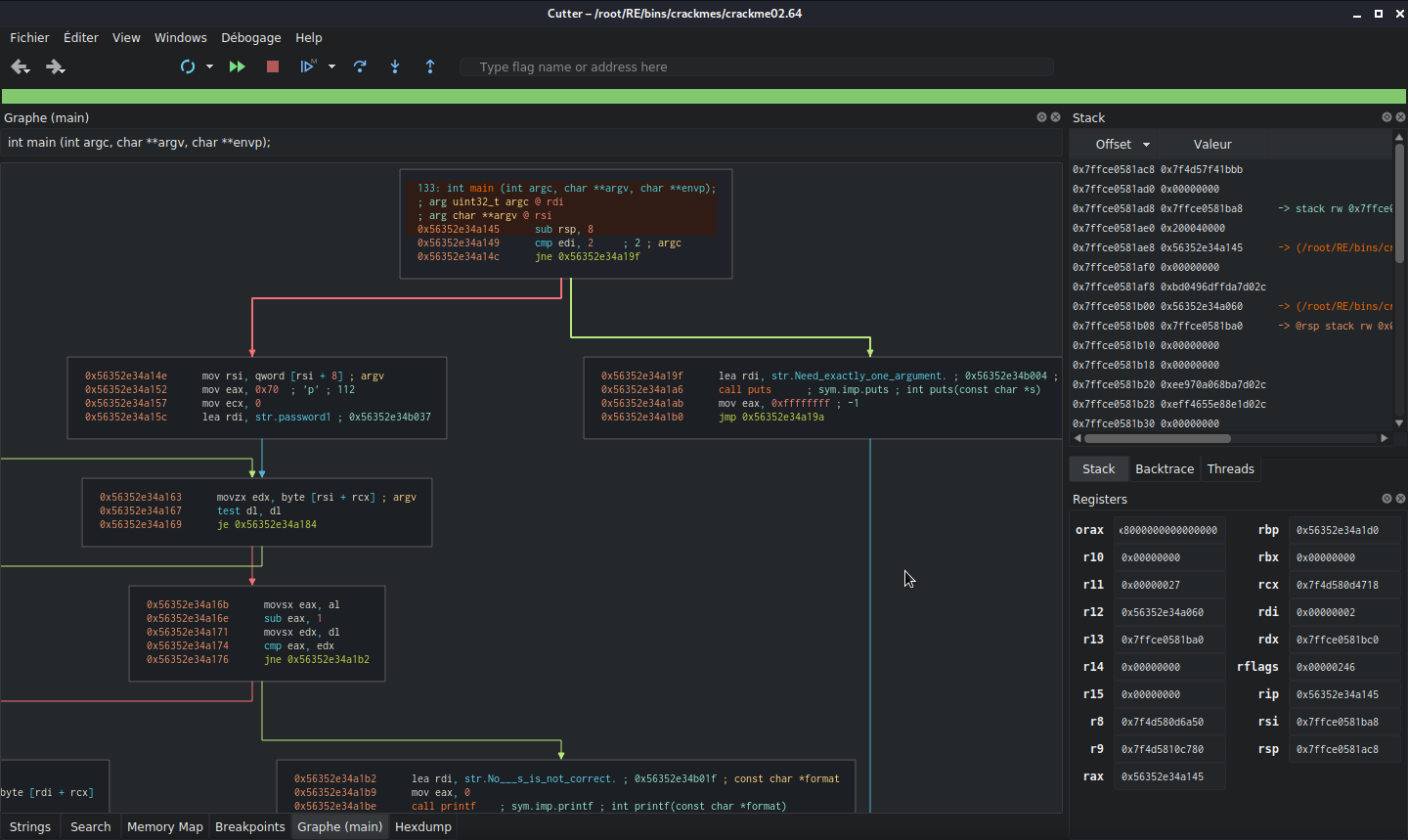Image resolution: width=1408 pixels, height=840 pixels.
Task: Float the Registers panel
Action: (x=1386, y=499)
